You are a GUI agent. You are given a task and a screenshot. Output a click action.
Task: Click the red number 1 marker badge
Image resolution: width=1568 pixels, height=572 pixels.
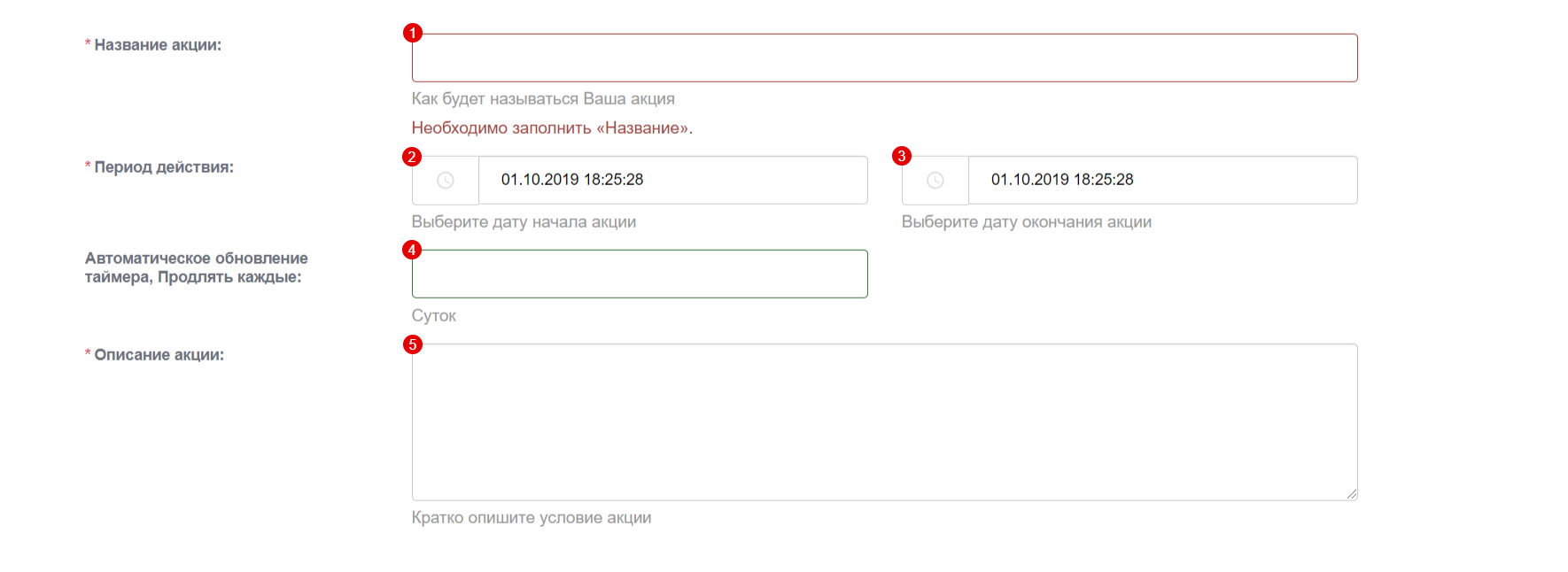point(413,33)
